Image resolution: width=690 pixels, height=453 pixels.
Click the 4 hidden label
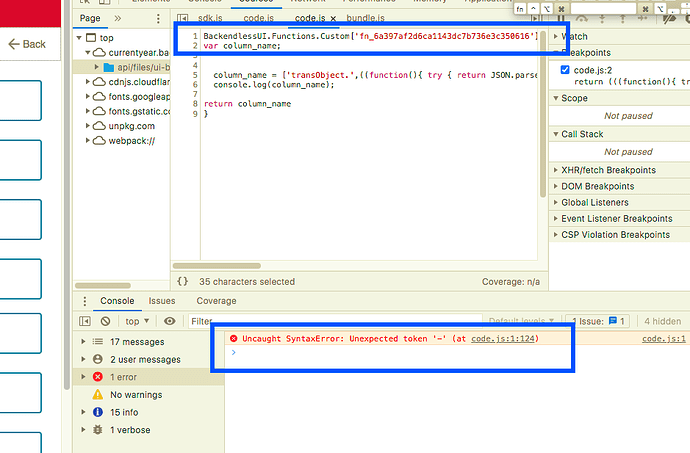[x=662, y=321]
